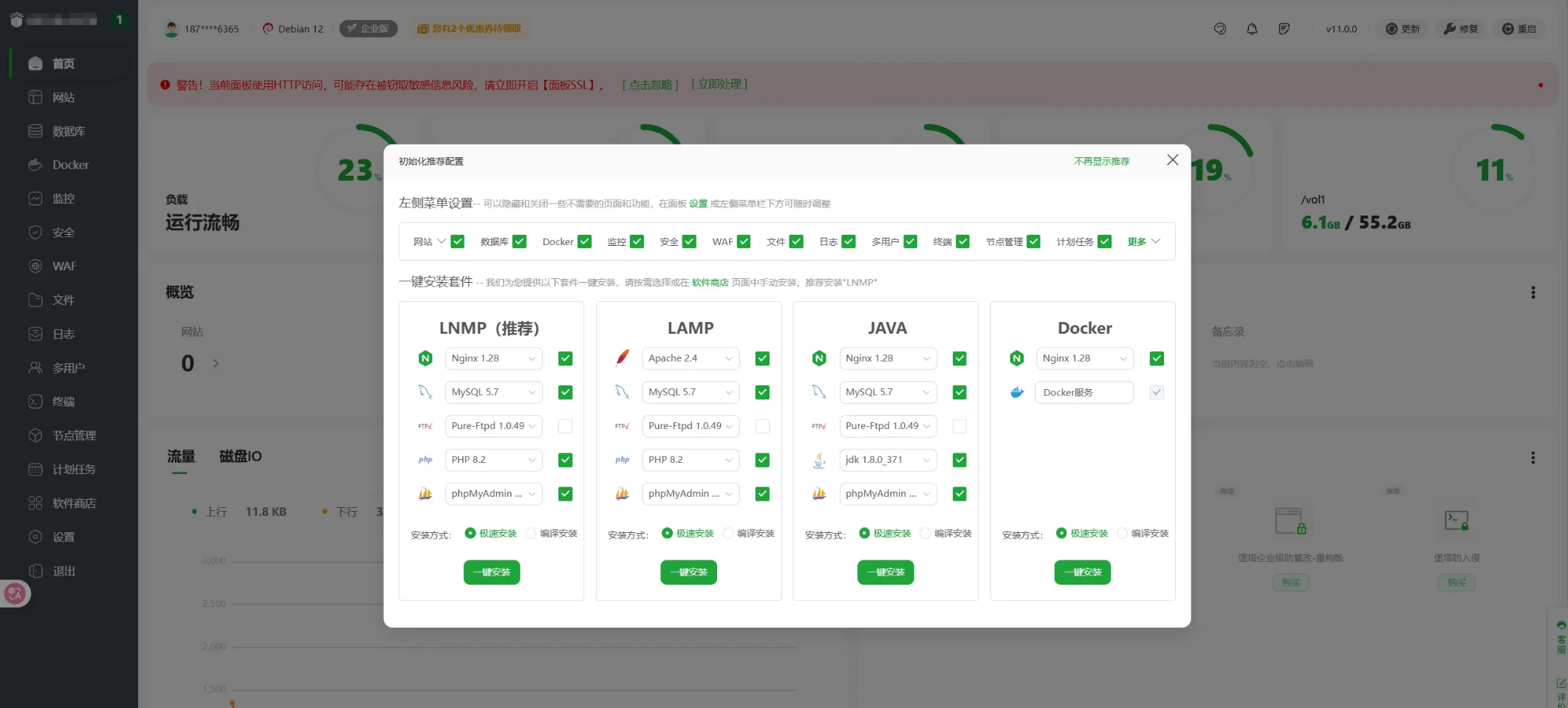Click the 不再显示推荐 link
Screen dimensions: 1568x708
[1101, 161]
